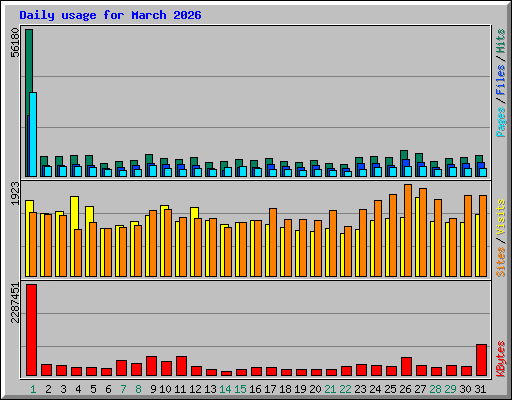Click the 'Visits' legend label
512x400 pixels.
pyautogui.click(x=501, y=217)
